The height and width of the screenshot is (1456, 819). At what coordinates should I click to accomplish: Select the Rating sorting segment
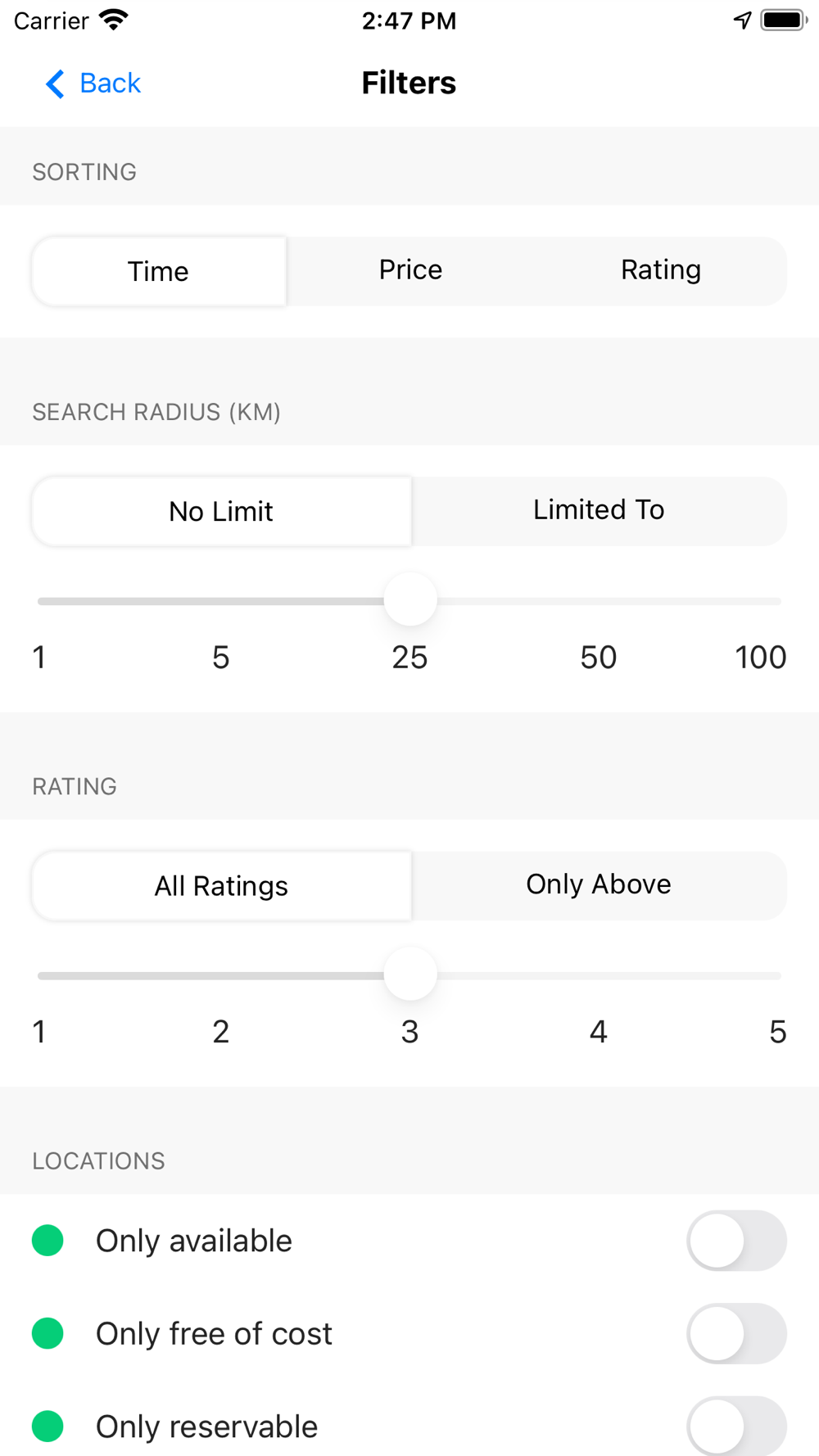point(660,270)
